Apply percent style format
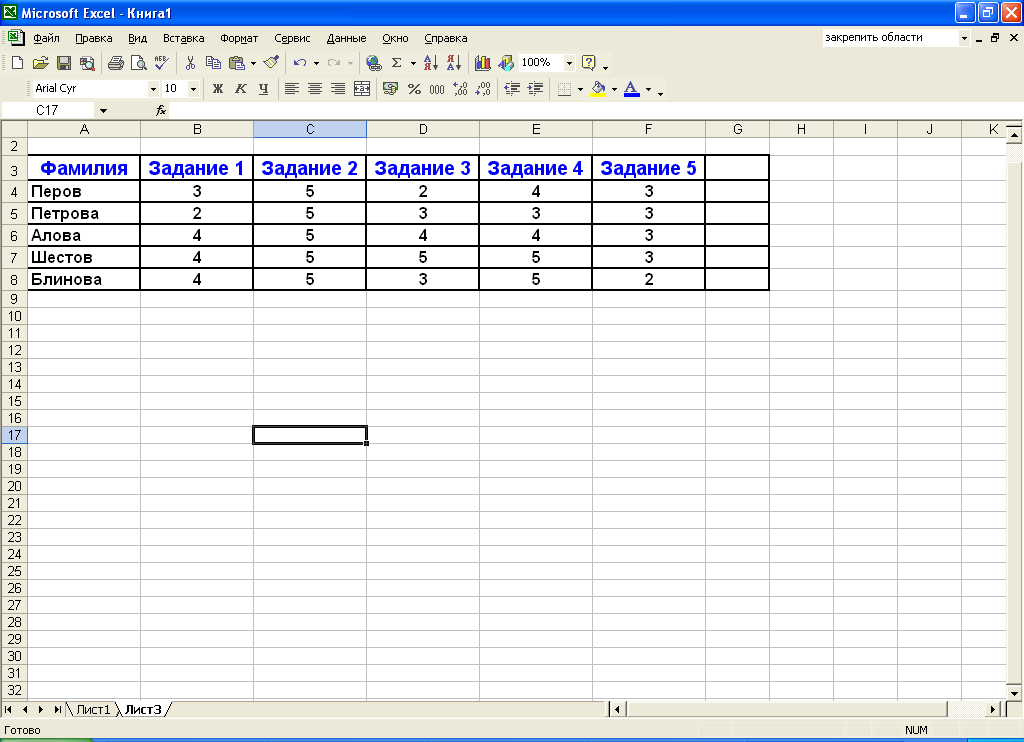Viewport: 1024px width, 742px height. click(x=414, y=89)
